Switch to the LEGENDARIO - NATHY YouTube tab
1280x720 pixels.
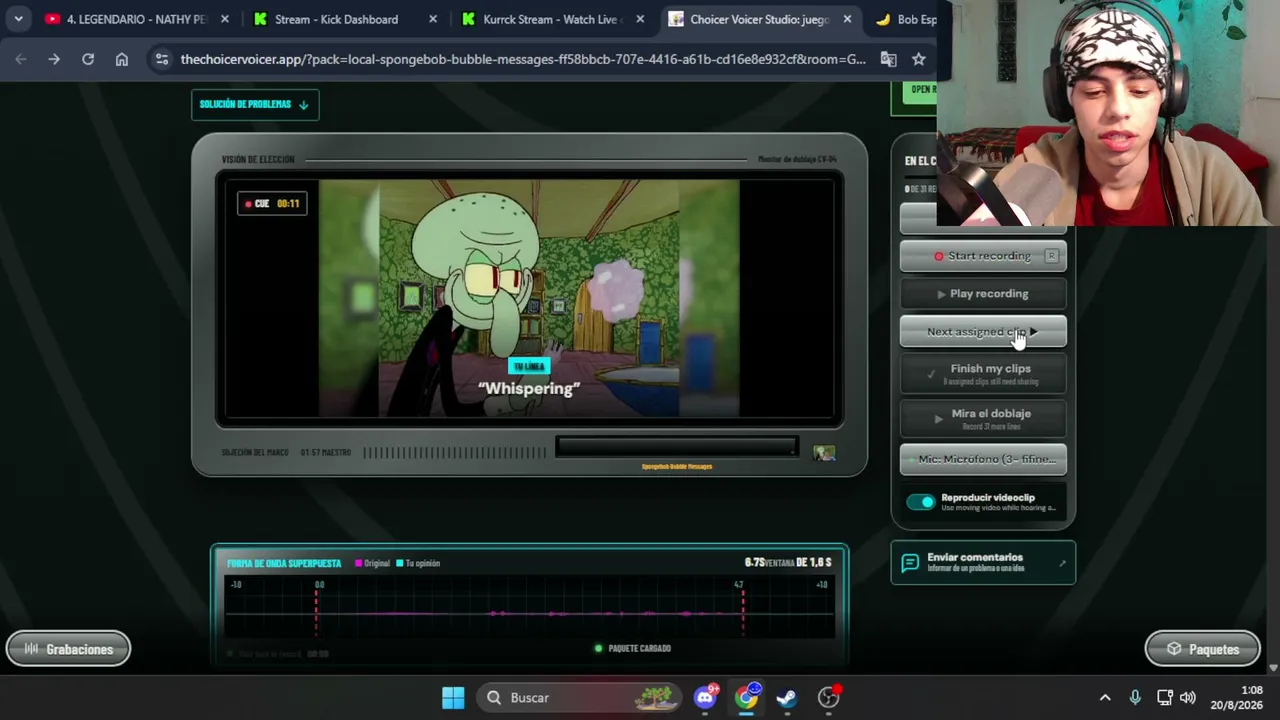pos(136,19)
